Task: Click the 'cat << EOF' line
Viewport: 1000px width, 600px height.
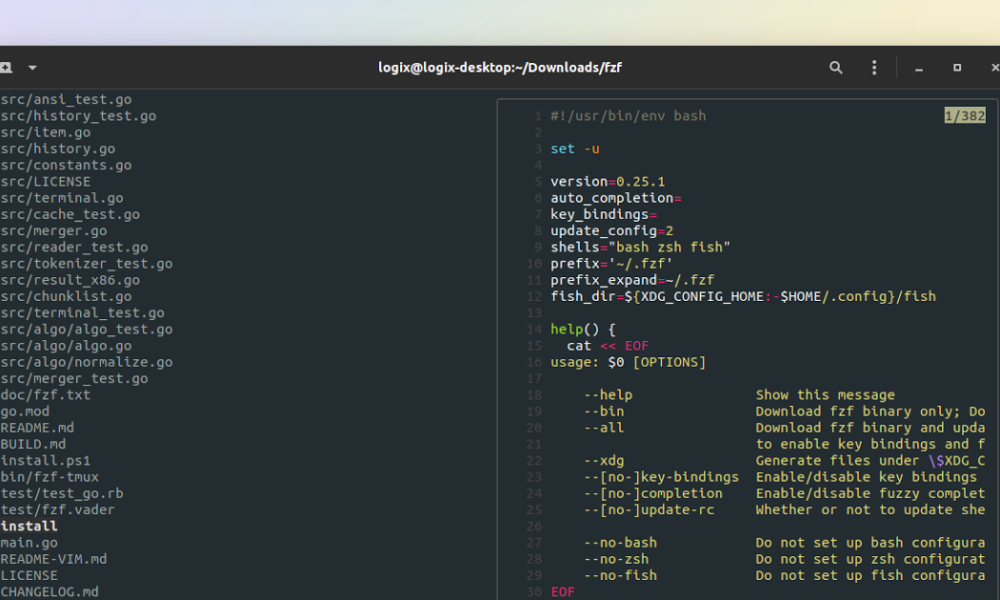Action: point(608,346)
